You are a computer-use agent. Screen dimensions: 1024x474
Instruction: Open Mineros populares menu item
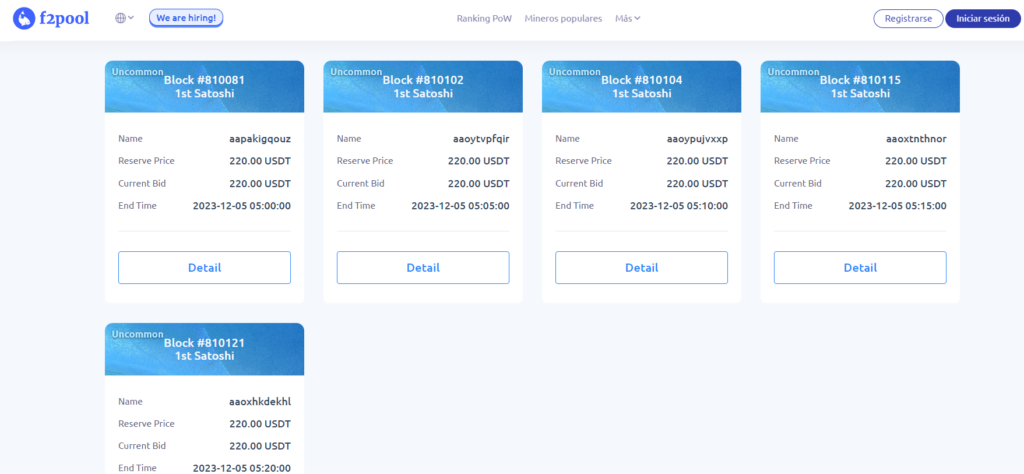point(563,18)
